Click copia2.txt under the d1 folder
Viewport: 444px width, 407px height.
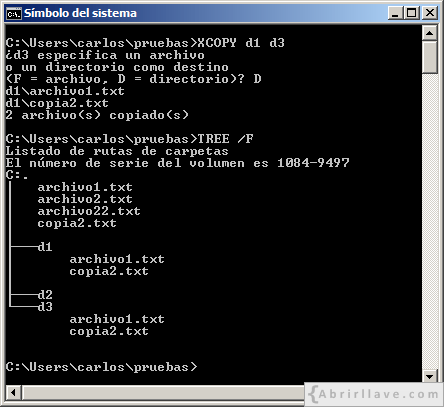pyautogui.click(x=109, y=271)
